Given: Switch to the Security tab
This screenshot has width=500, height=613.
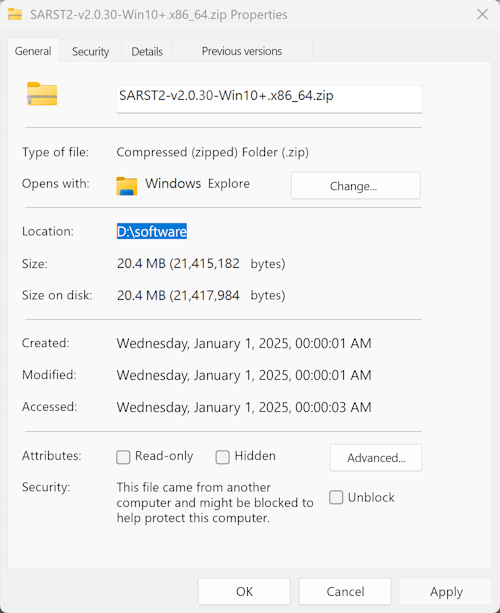Looking at the screenshot, I should [x=90, y=51].
